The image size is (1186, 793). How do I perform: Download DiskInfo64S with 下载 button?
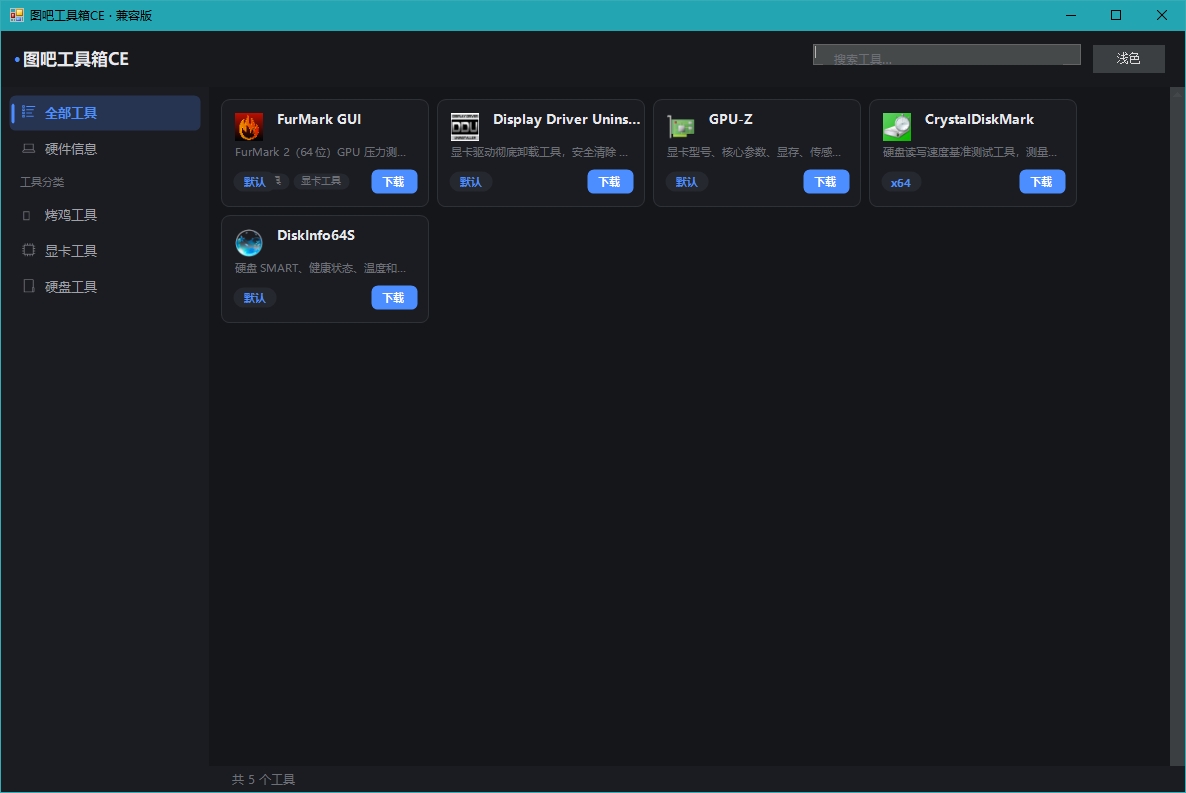tap(394, 297)
